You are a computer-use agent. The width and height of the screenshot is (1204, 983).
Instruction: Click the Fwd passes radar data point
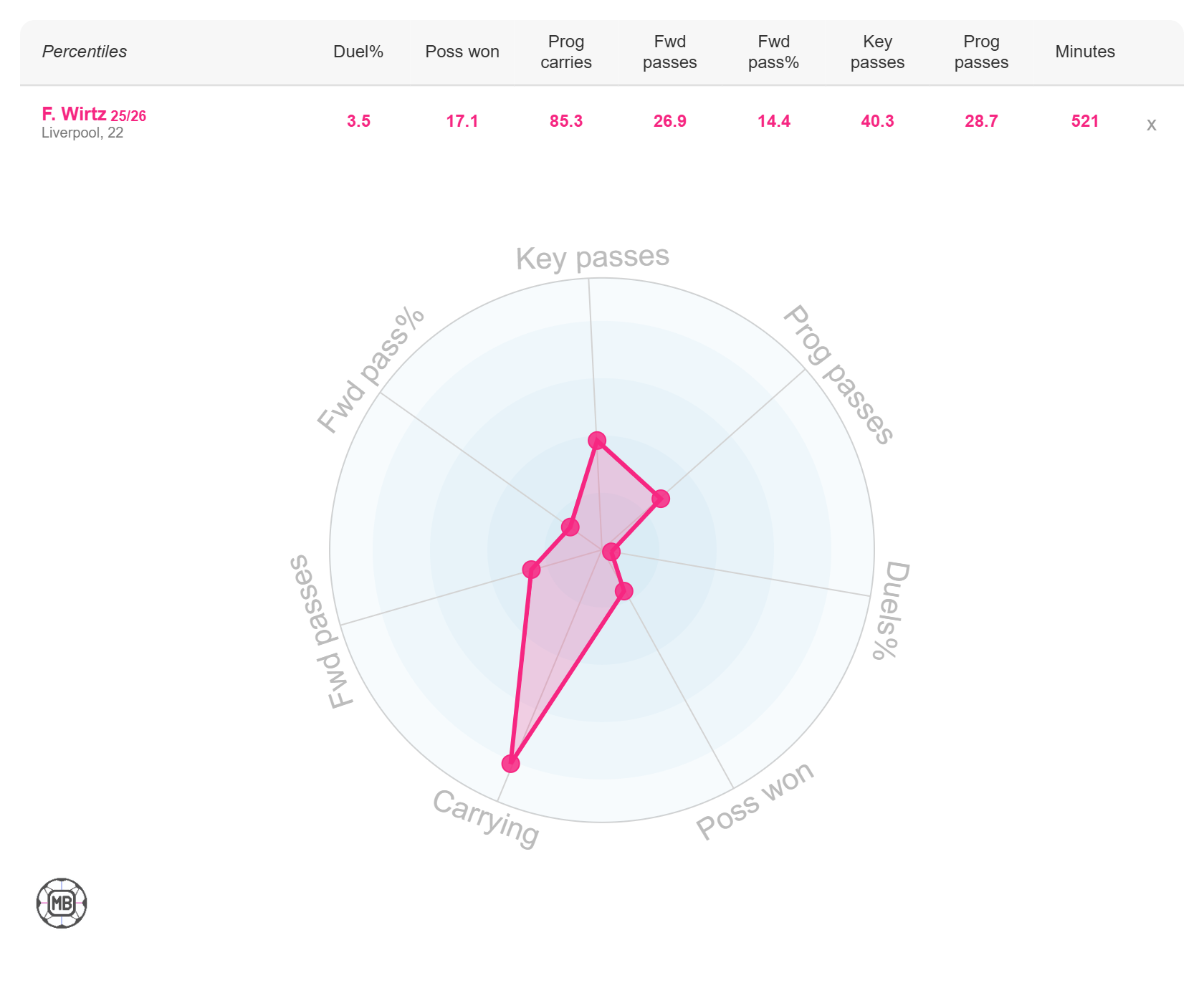click(531, 570)
